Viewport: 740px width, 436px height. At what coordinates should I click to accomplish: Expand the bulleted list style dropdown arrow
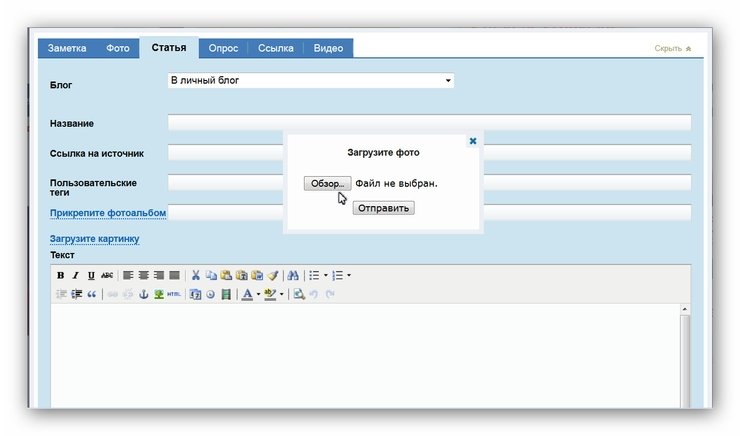coord(325,275)
